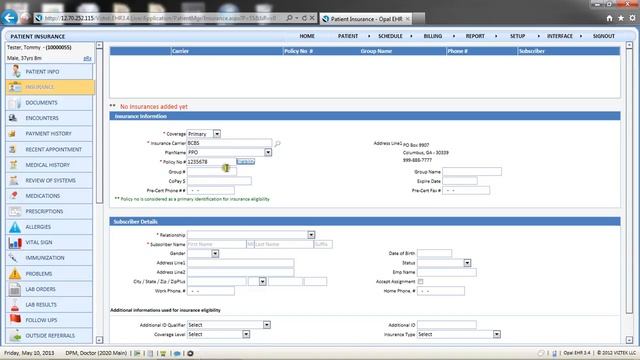The width and height of the screenshot is (640, 360).
Task: Open the SETUP menu
Action: pyautogui.click(x=518, y=36)
